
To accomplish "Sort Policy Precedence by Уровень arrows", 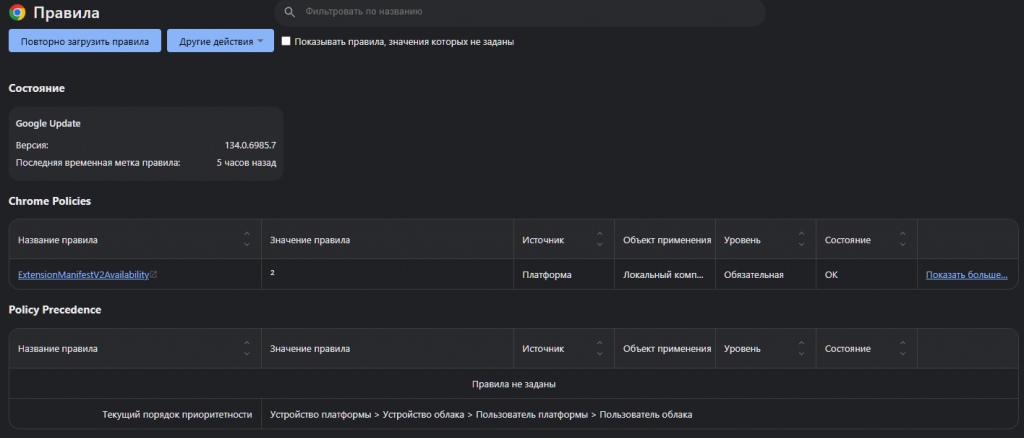I will (x=801, y=349).
